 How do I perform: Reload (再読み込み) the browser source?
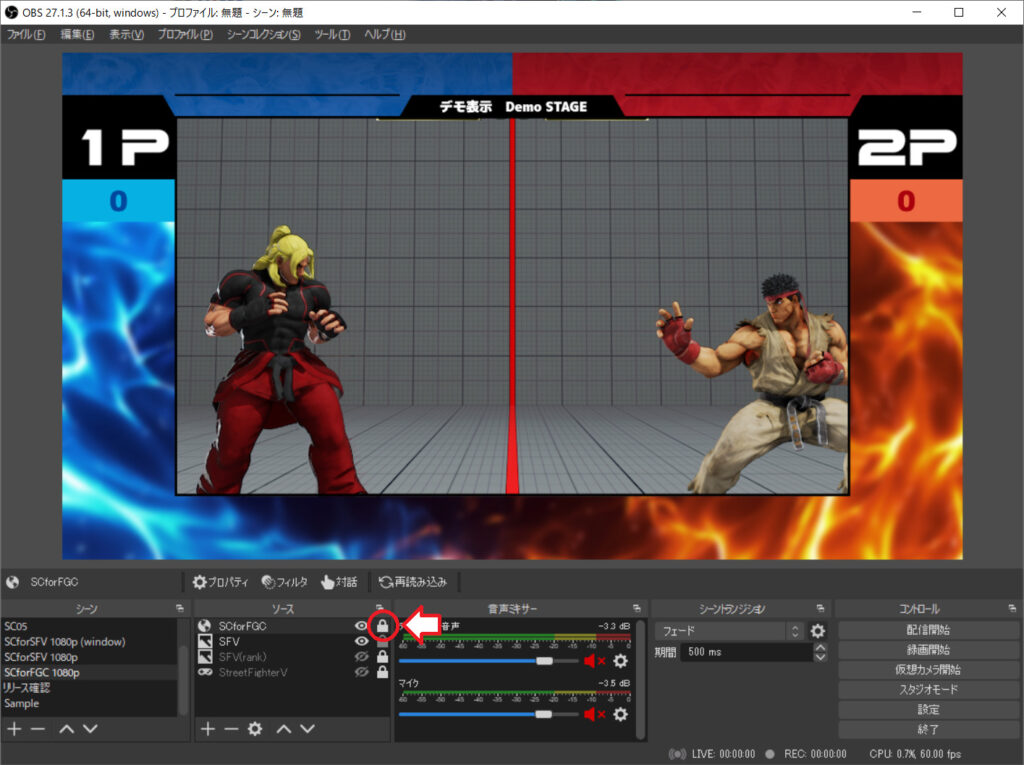click(413, 581)
